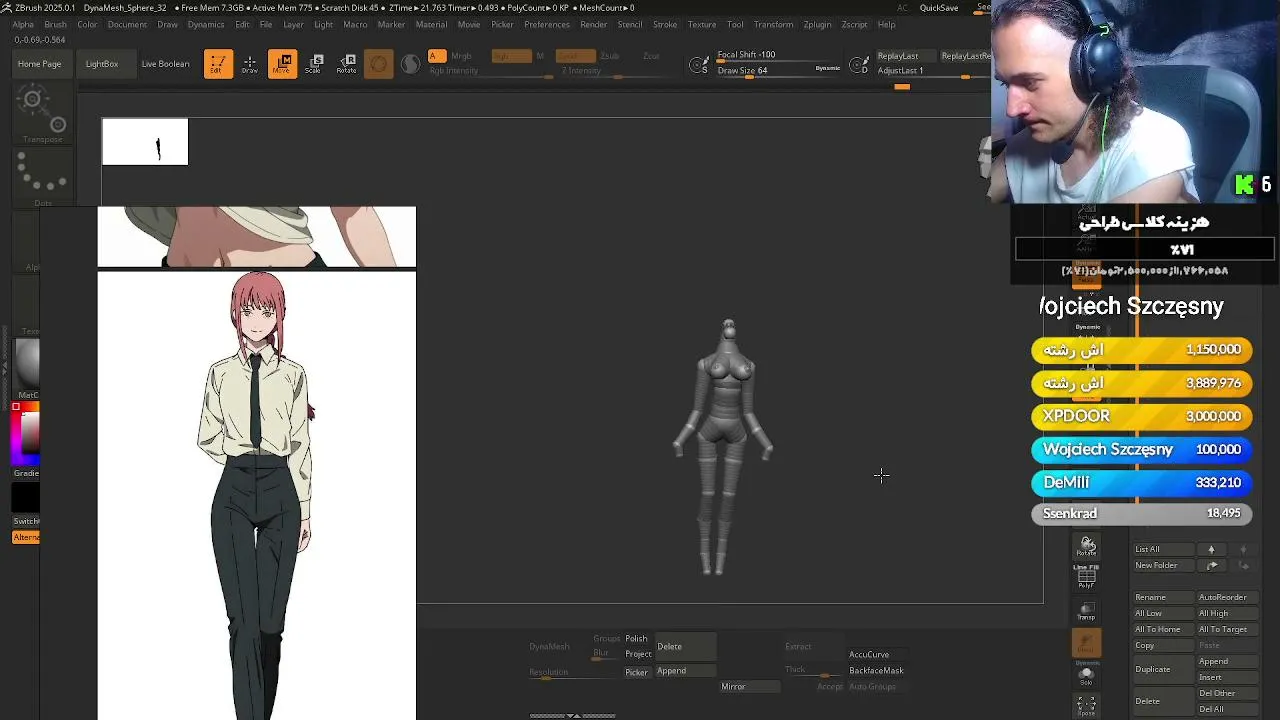Toggle the Dynamic draw size button

(828, 68)
